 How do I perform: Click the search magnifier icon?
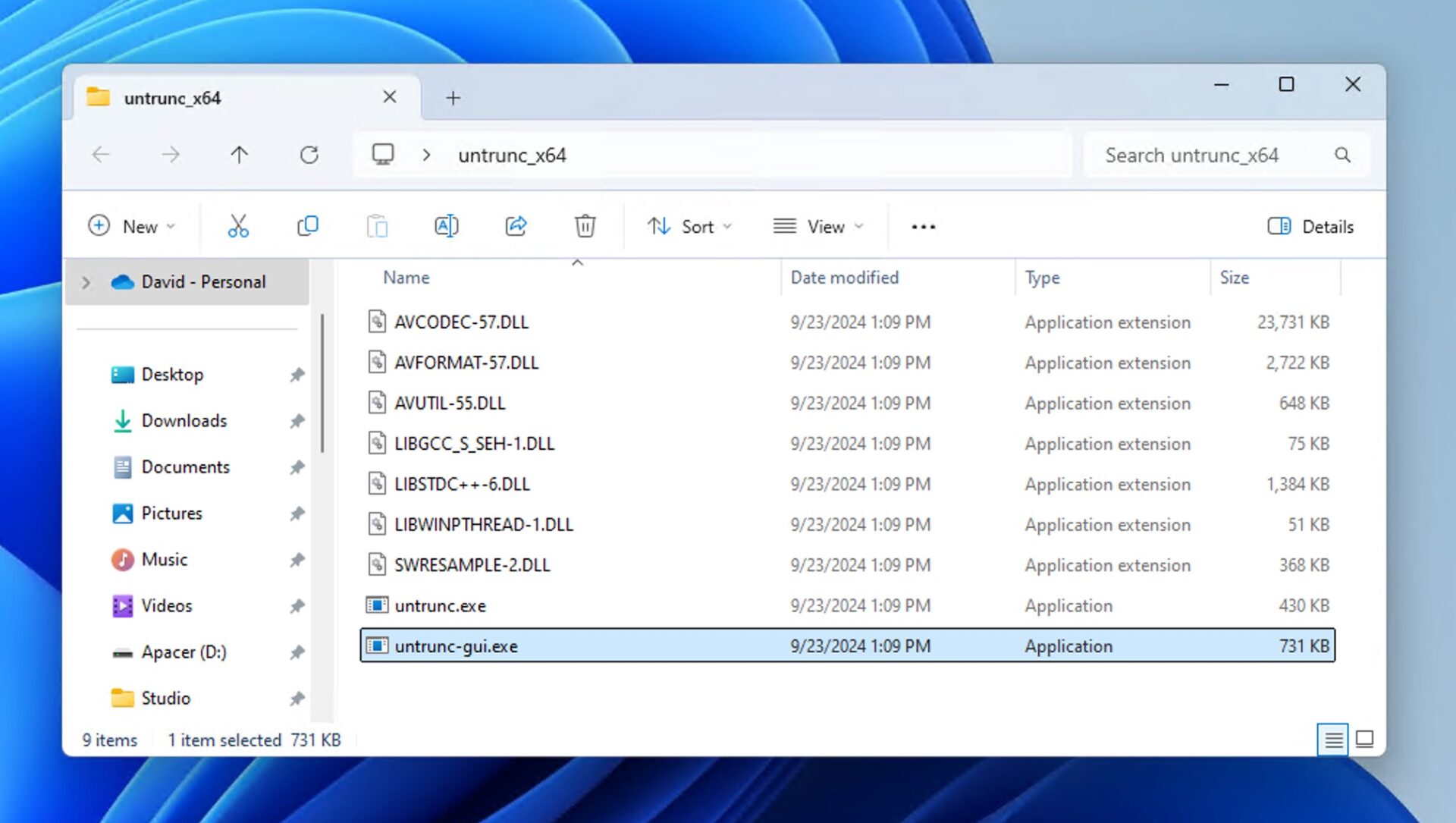coord(1342,155)
